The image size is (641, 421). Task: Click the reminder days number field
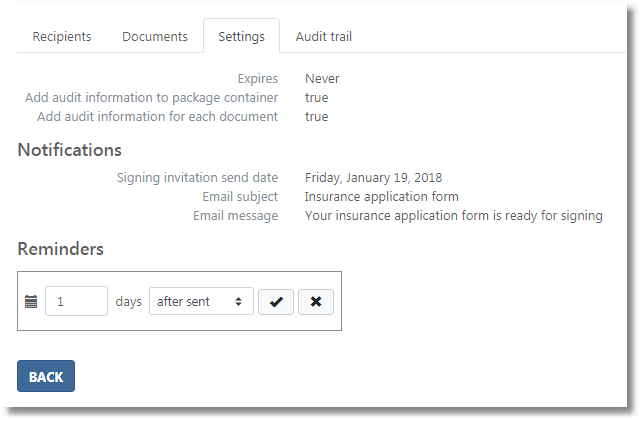tap(77, 302)
